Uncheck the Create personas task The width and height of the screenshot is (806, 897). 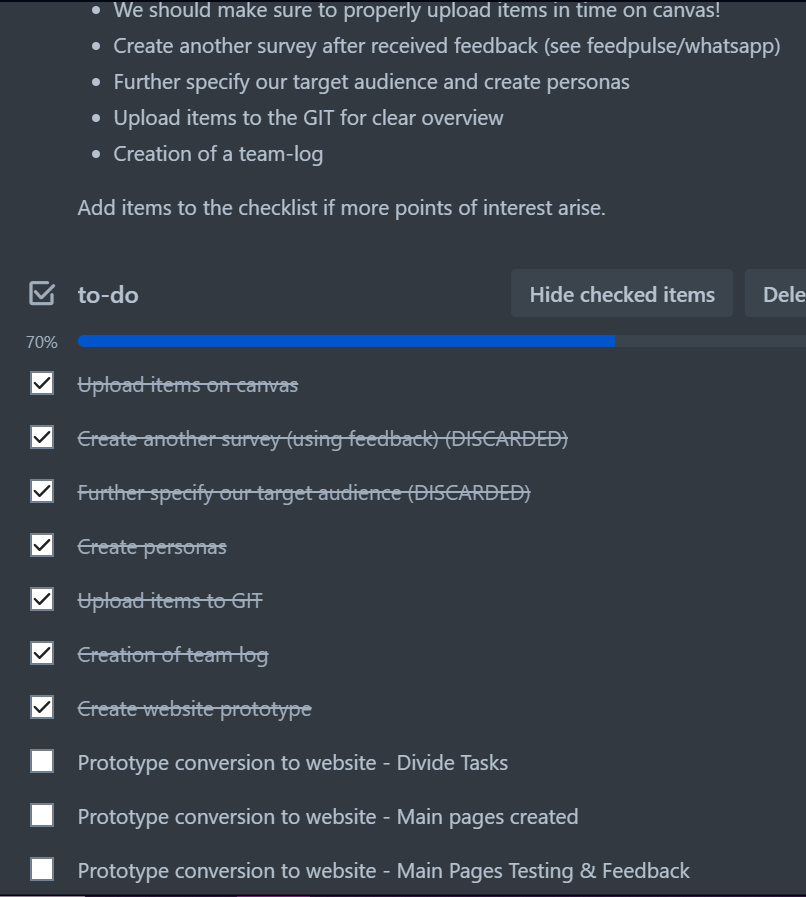[x=41, y=546]
